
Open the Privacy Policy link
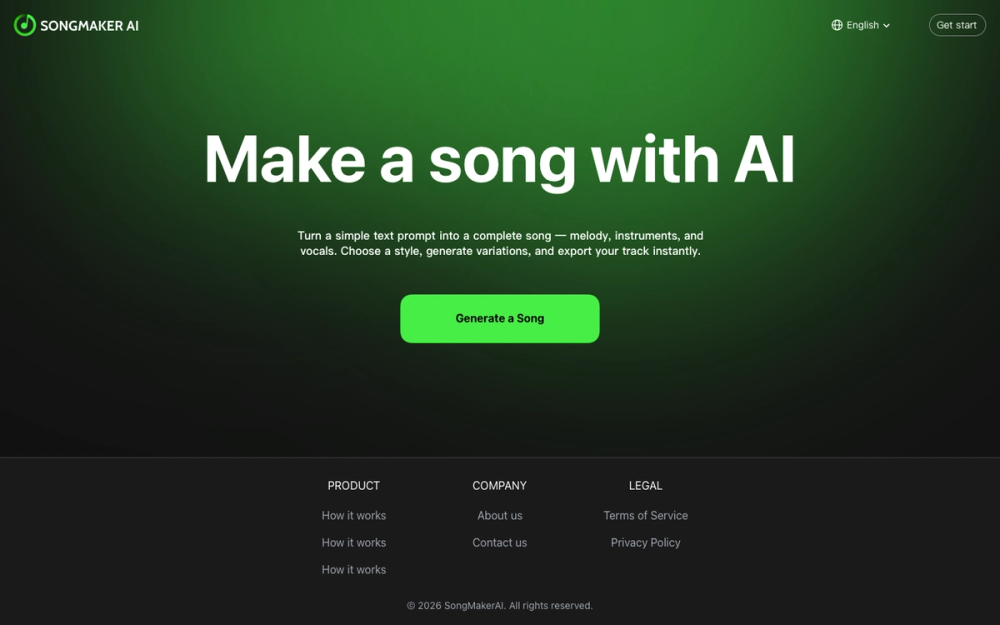pos(645,543)
